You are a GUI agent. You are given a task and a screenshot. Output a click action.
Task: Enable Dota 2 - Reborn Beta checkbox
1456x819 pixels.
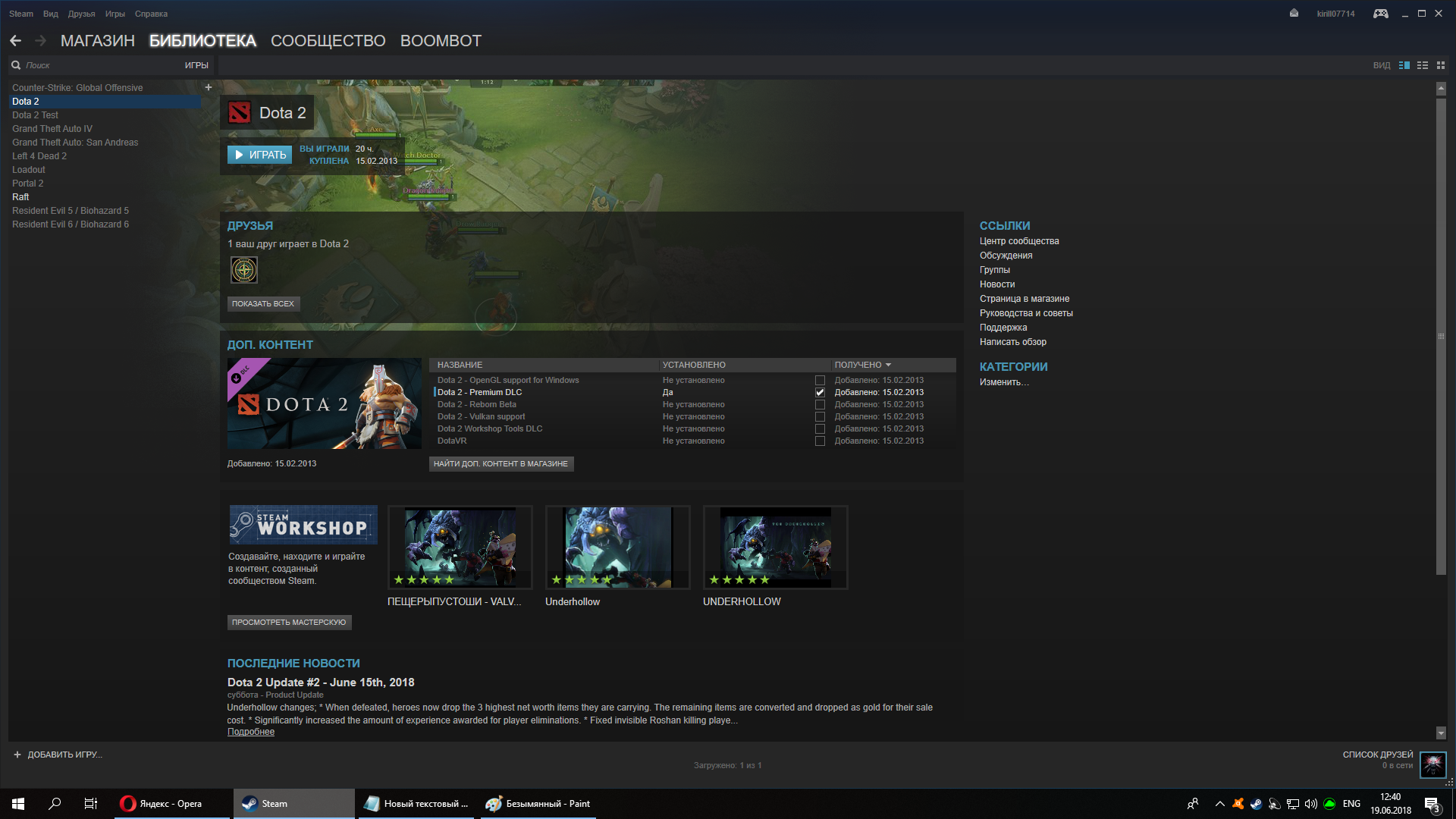820,405
